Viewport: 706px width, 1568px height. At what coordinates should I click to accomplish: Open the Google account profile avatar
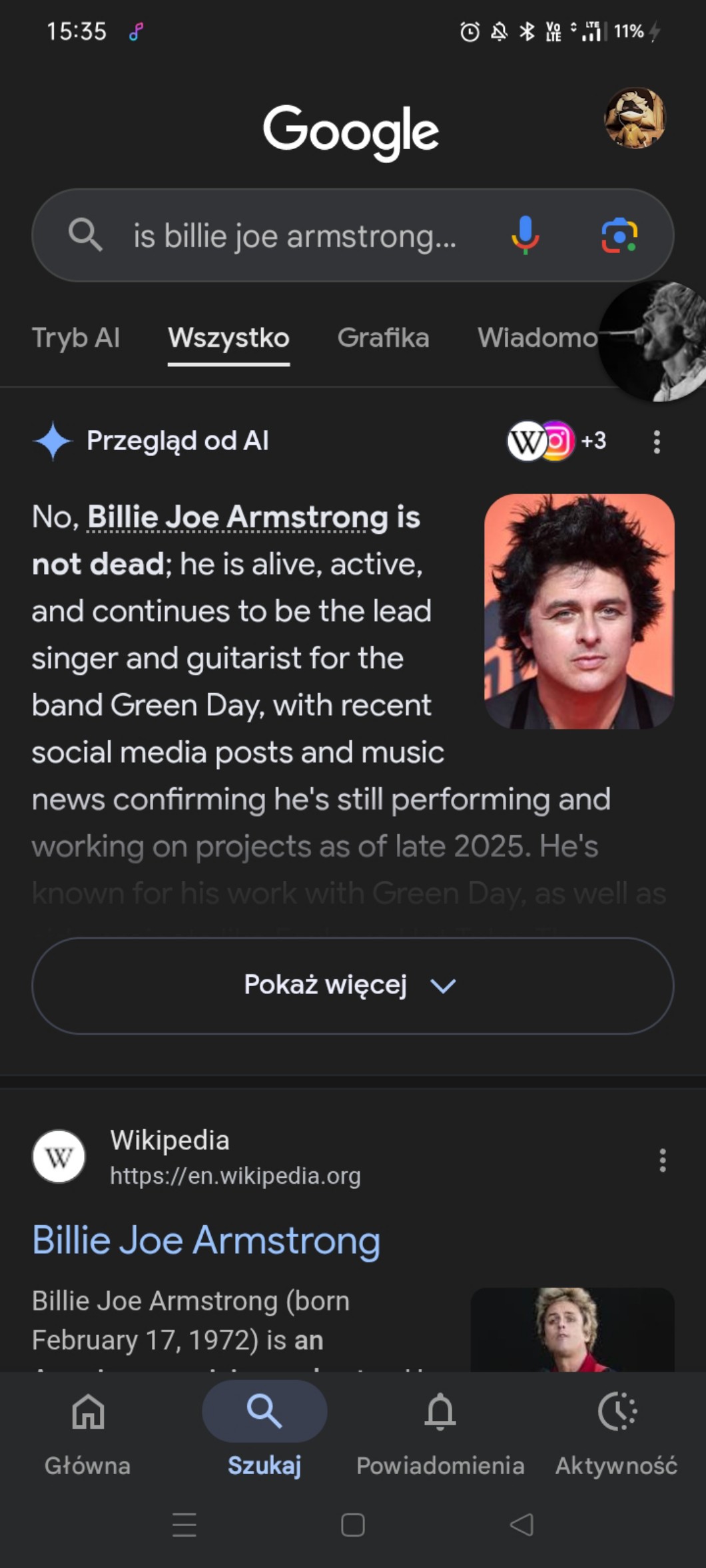634,118
